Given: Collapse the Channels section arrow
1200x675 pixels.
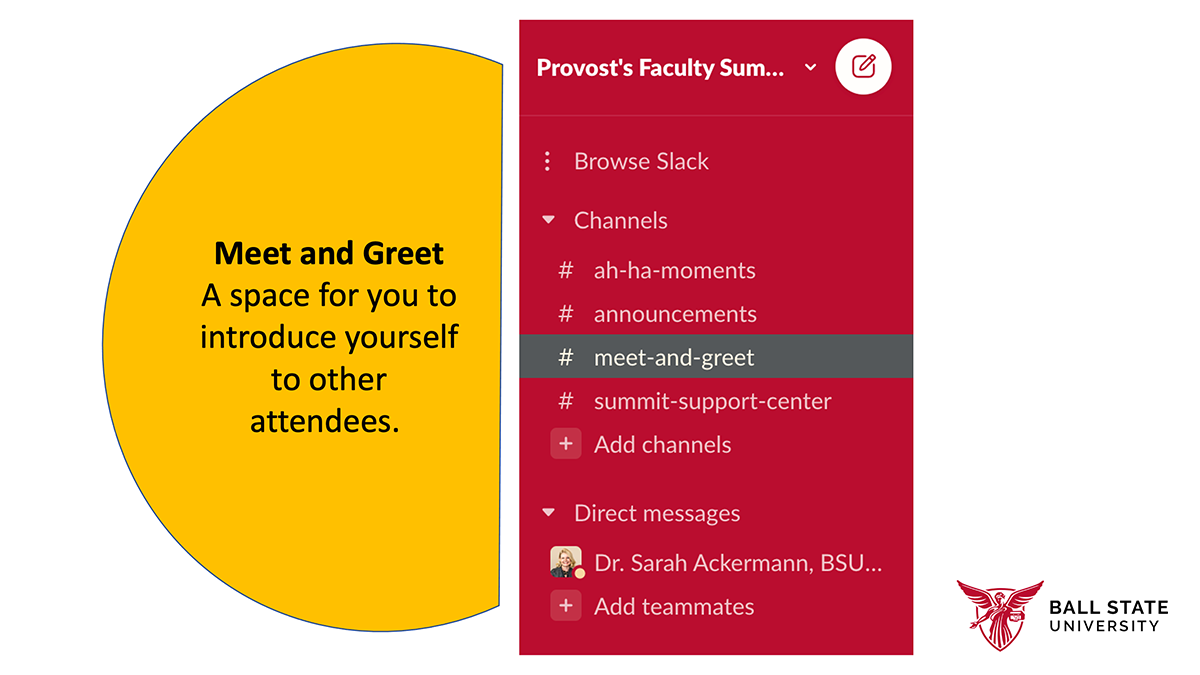Looking at the screenshot, I should pyautogui.click(x=548, y=220).
